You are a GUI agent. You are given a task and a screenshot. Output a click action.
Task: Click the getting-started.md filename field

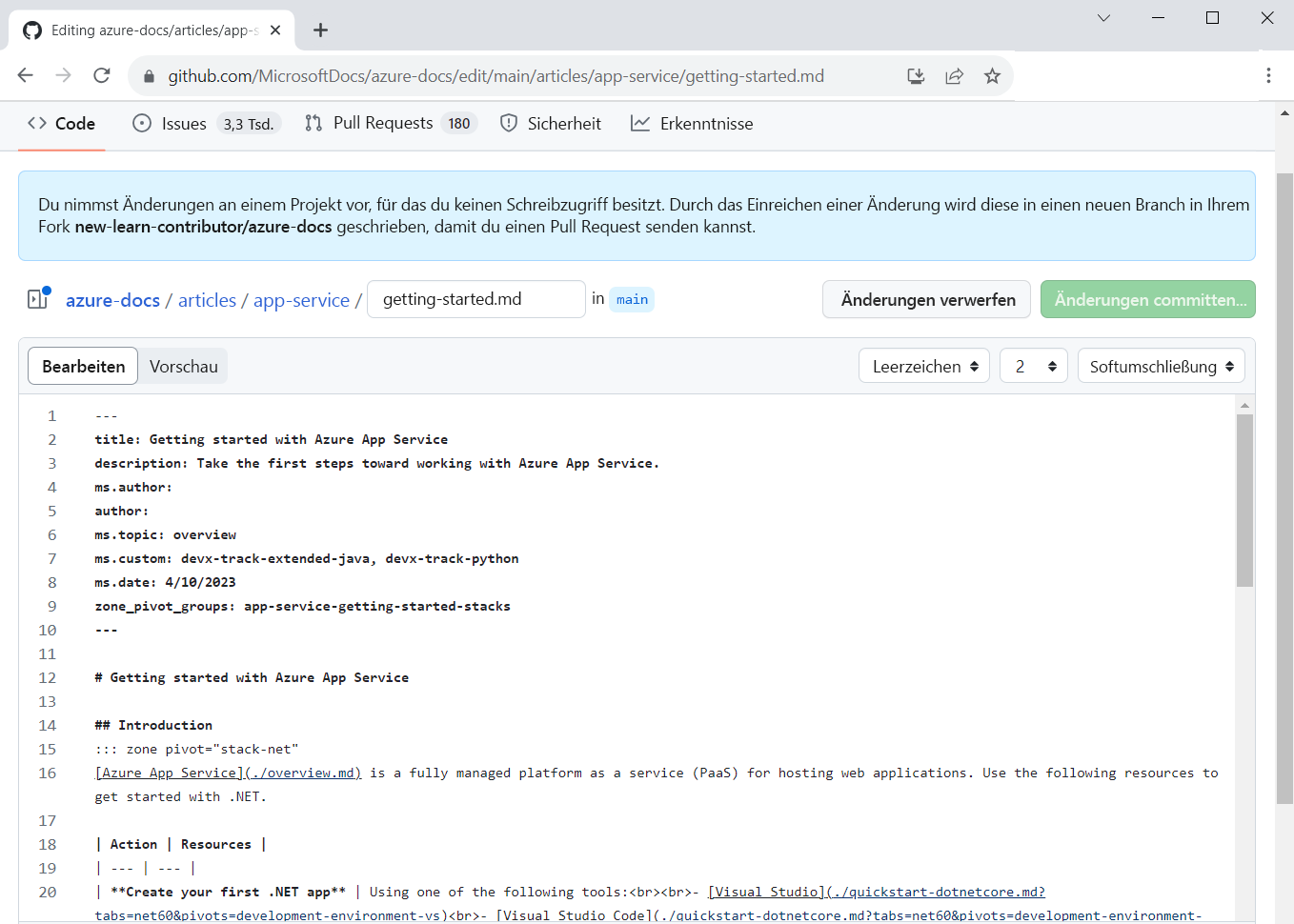click(x=475, y=298)
